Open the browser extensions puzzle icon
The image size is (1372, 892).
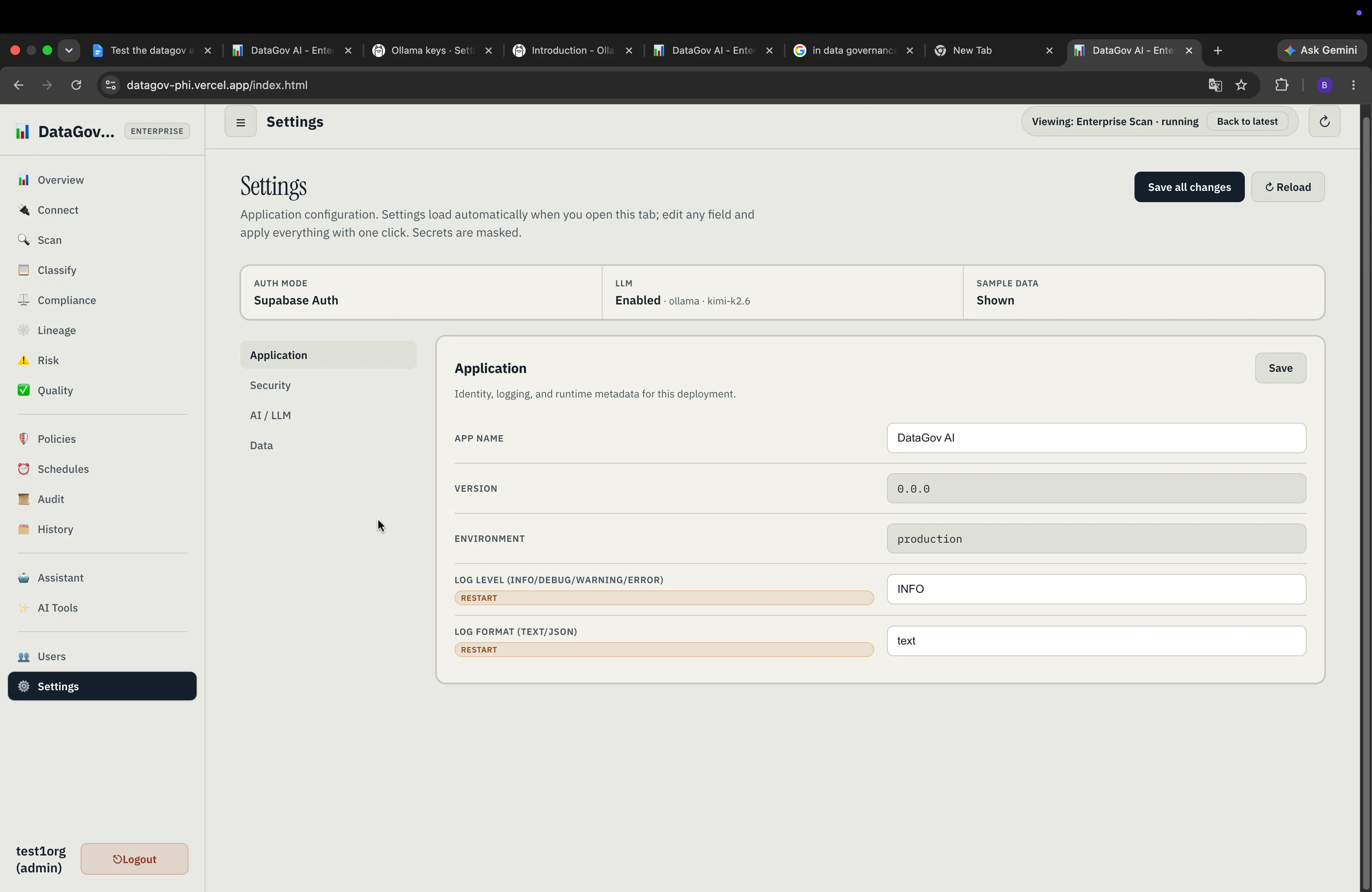point(1281,85)
